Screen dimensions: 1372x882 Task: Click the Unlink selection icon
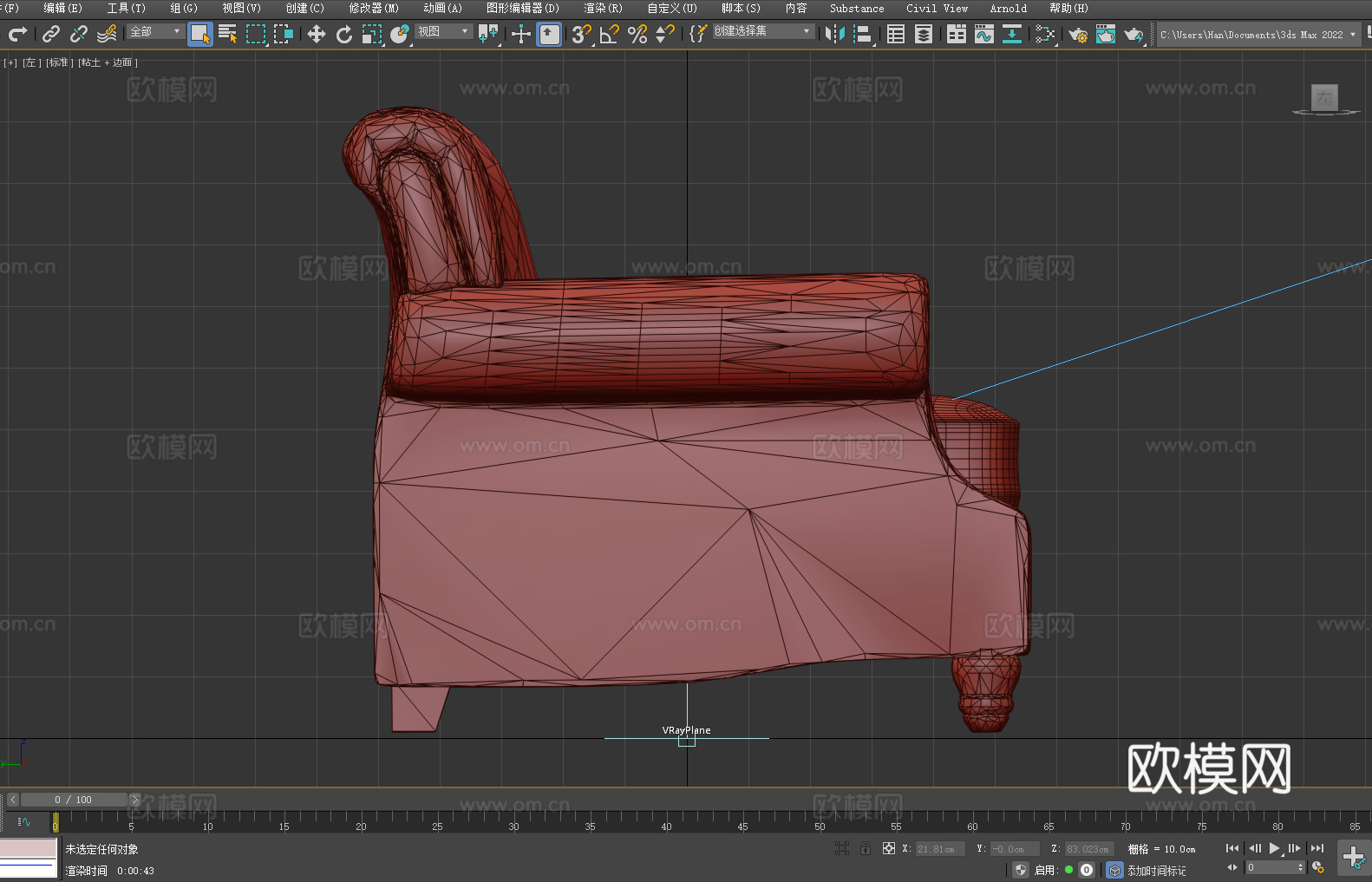pos(79,34)
